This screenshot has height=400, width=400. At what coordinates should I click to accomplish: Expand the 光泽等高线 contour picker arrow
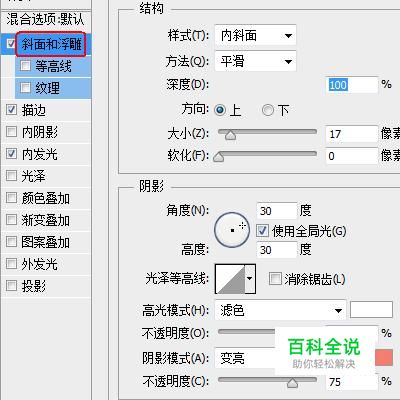250,279
